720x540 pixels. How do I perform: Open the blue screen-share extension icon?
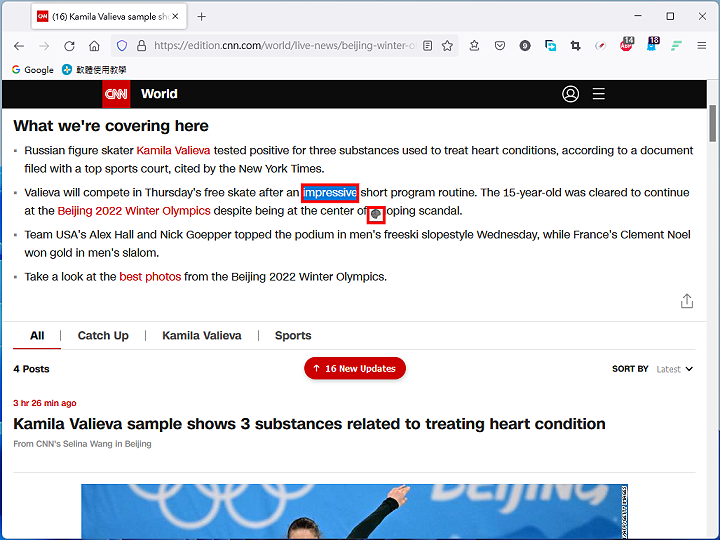pyautogui.click(x=550, y=45)
